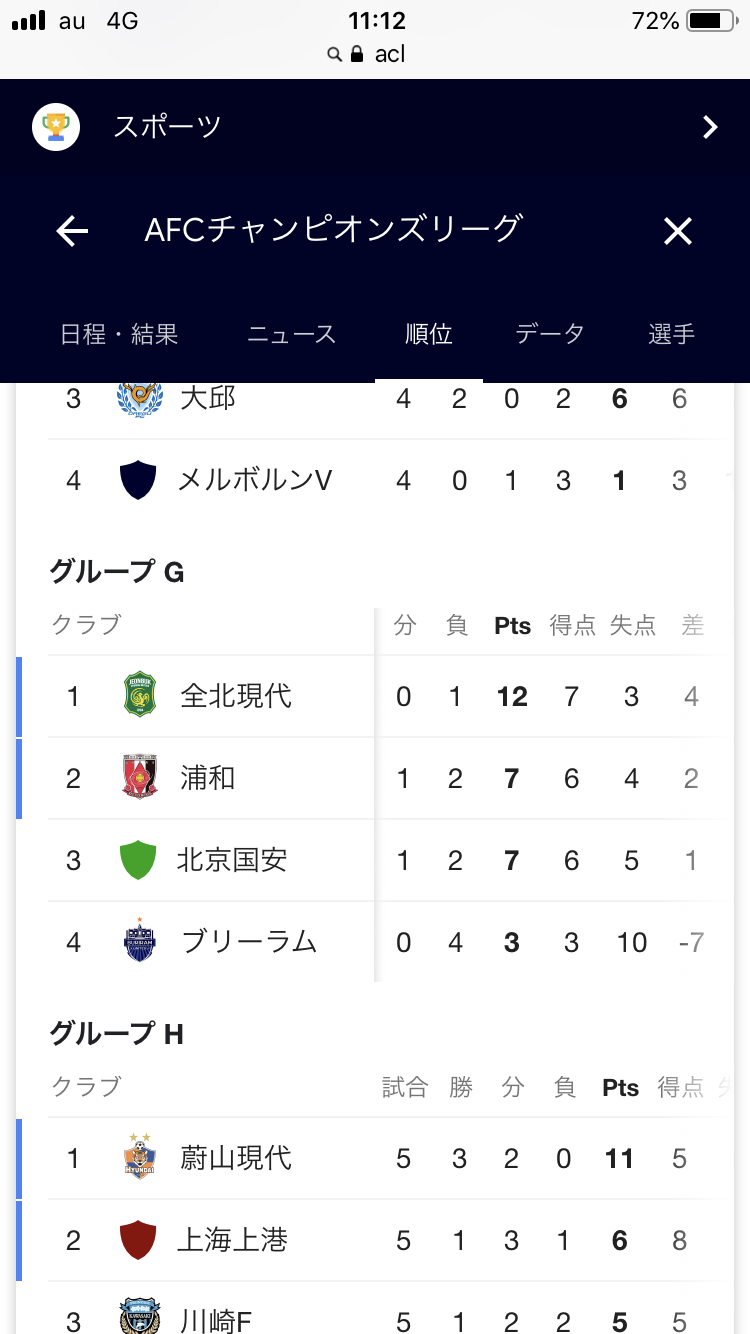
Task: Tap the 浦和 club crest
Action: [139, 778]
